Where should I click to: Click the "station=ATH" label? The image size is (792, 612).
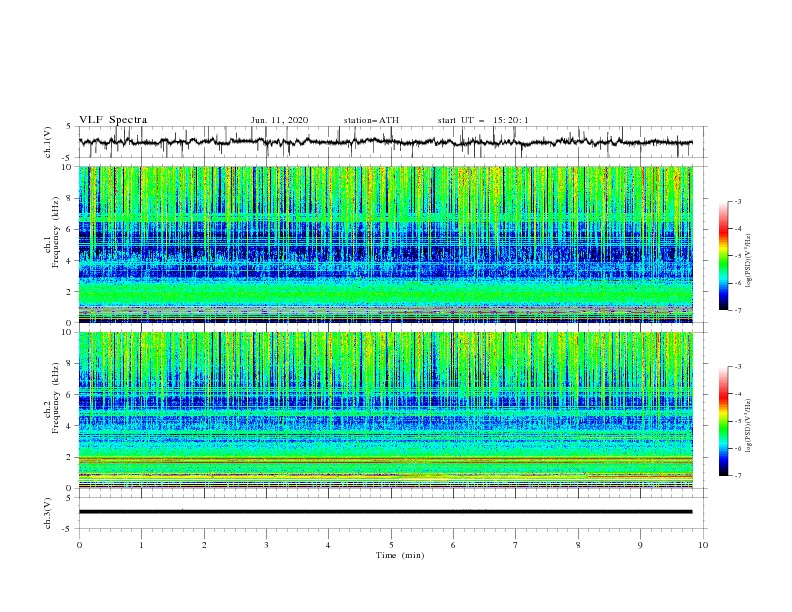[x=371, y=120]
